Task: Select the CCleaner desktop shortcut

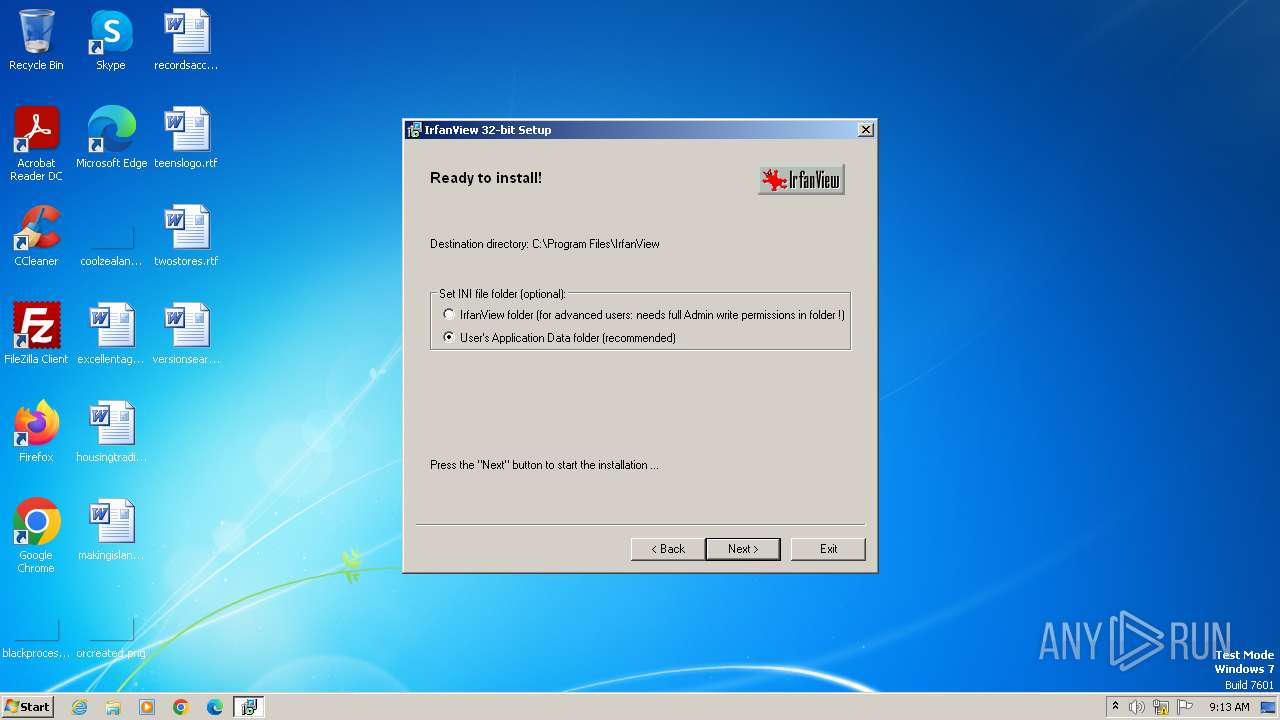Action: coord(36,236)
